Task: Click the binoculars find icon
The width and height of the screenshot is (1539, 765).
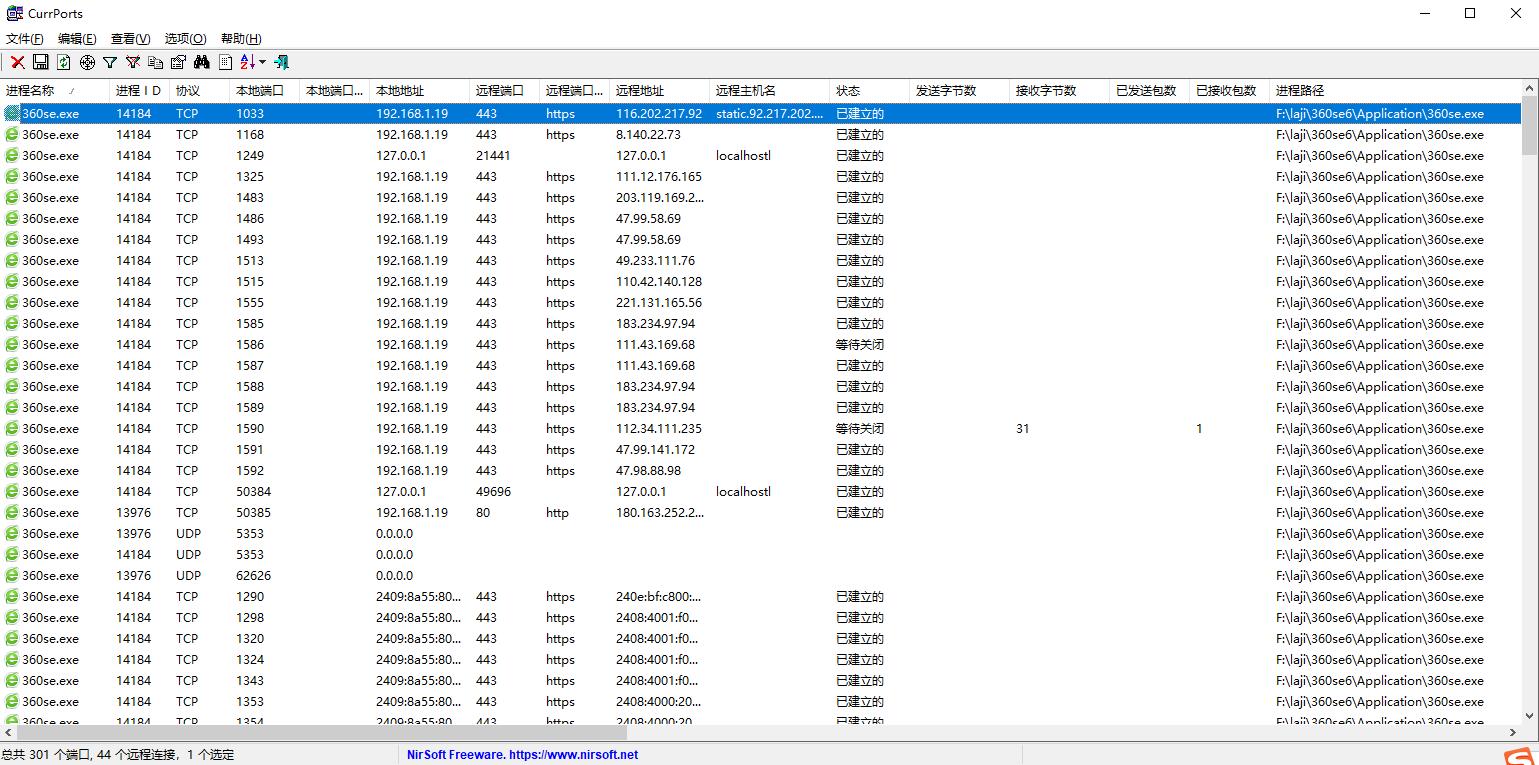Action: (x=201, y=62)
